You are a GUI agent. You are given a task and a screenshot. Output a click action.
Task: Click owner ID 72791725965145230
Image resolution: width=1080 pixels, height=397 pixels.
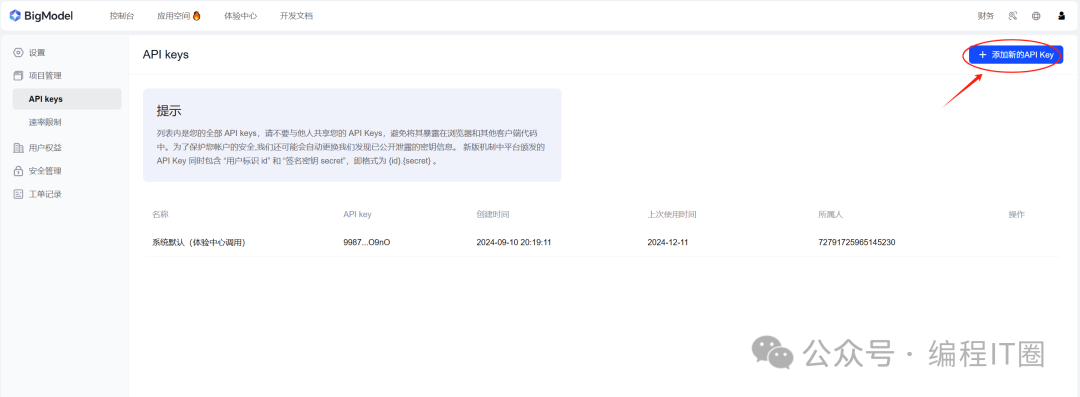tap(856, 243)
